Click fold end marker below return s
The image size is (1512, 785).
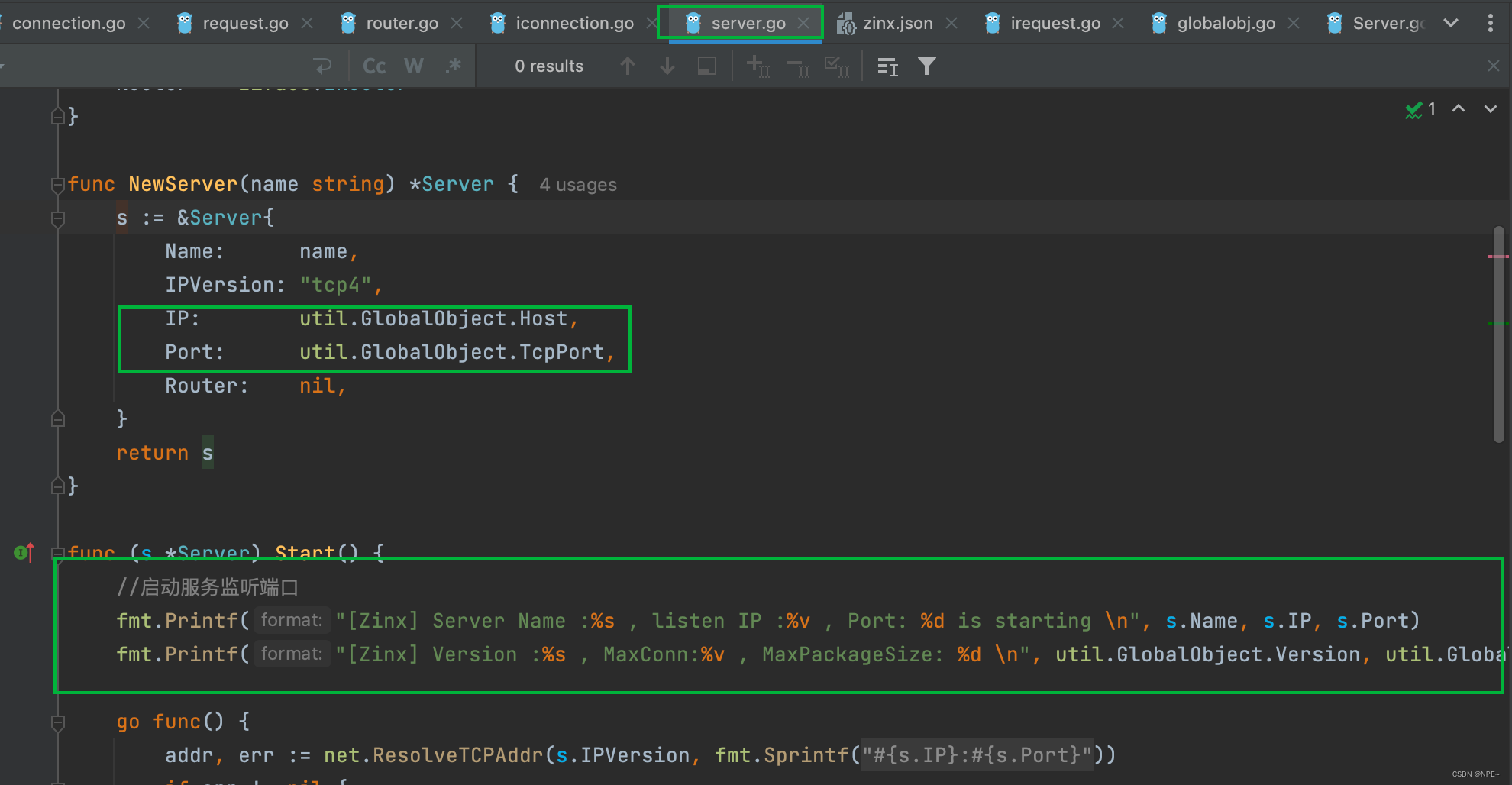pos(58,486)
